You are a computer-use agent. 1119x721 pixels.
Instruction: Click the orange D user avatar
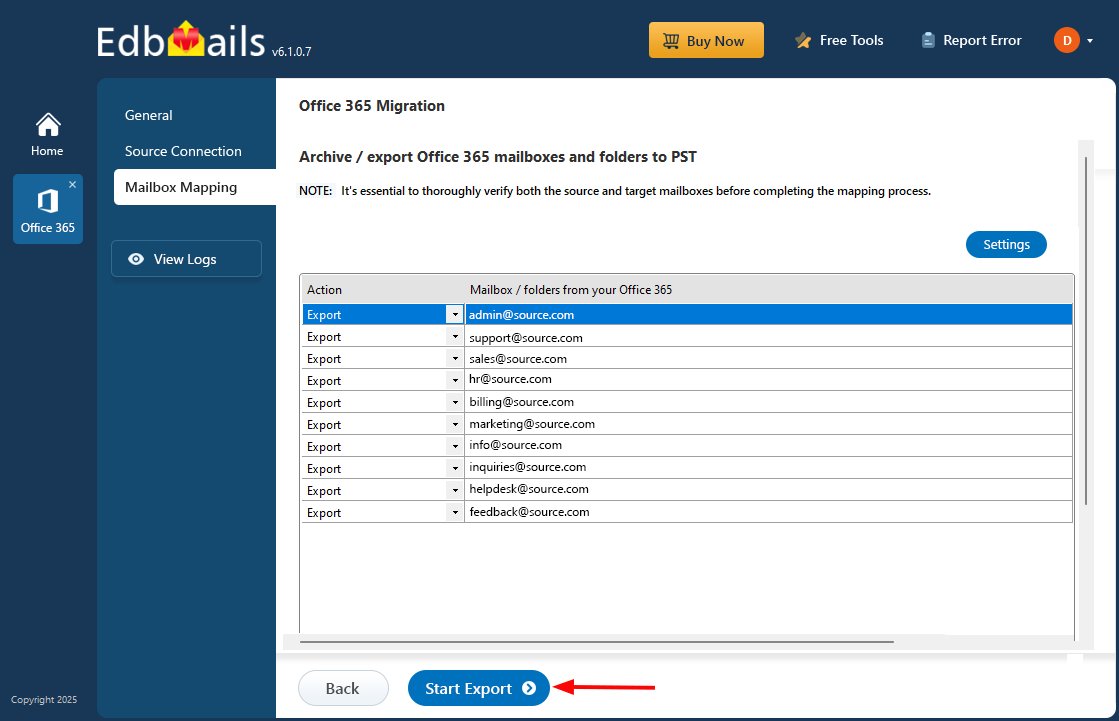tap(1067, 40)
